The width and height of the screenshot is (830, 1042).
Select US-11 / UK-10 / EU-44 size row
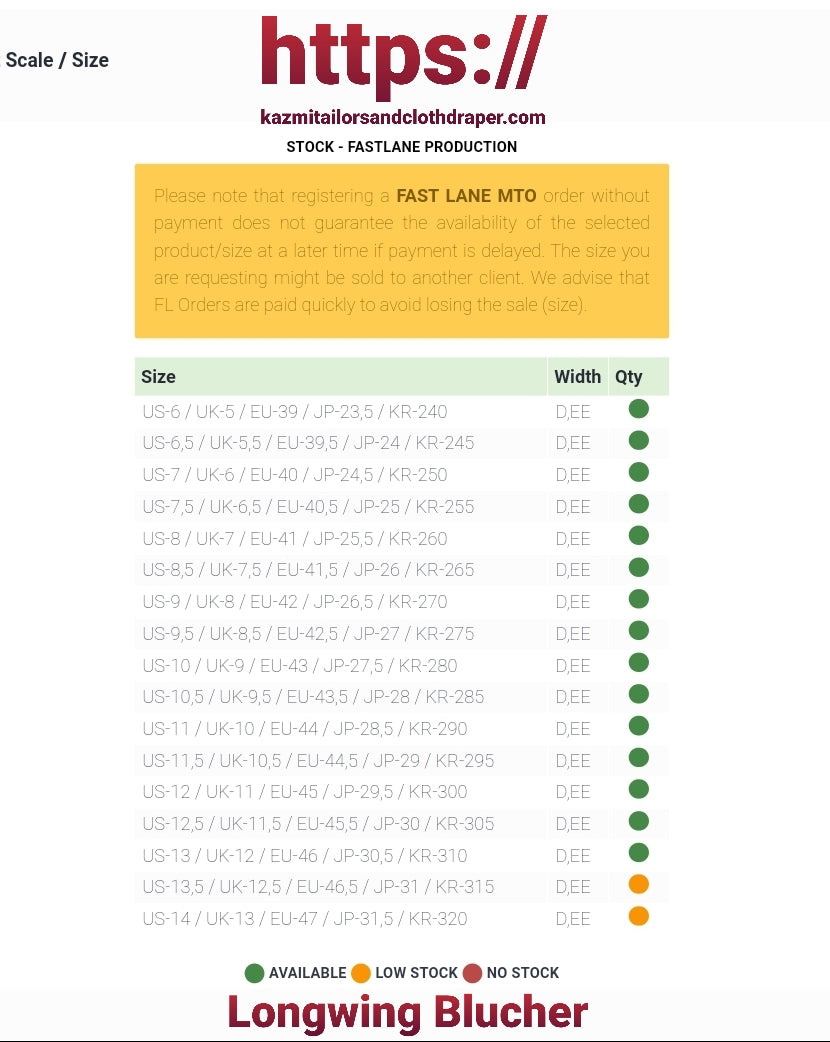[x=305, y=729]
